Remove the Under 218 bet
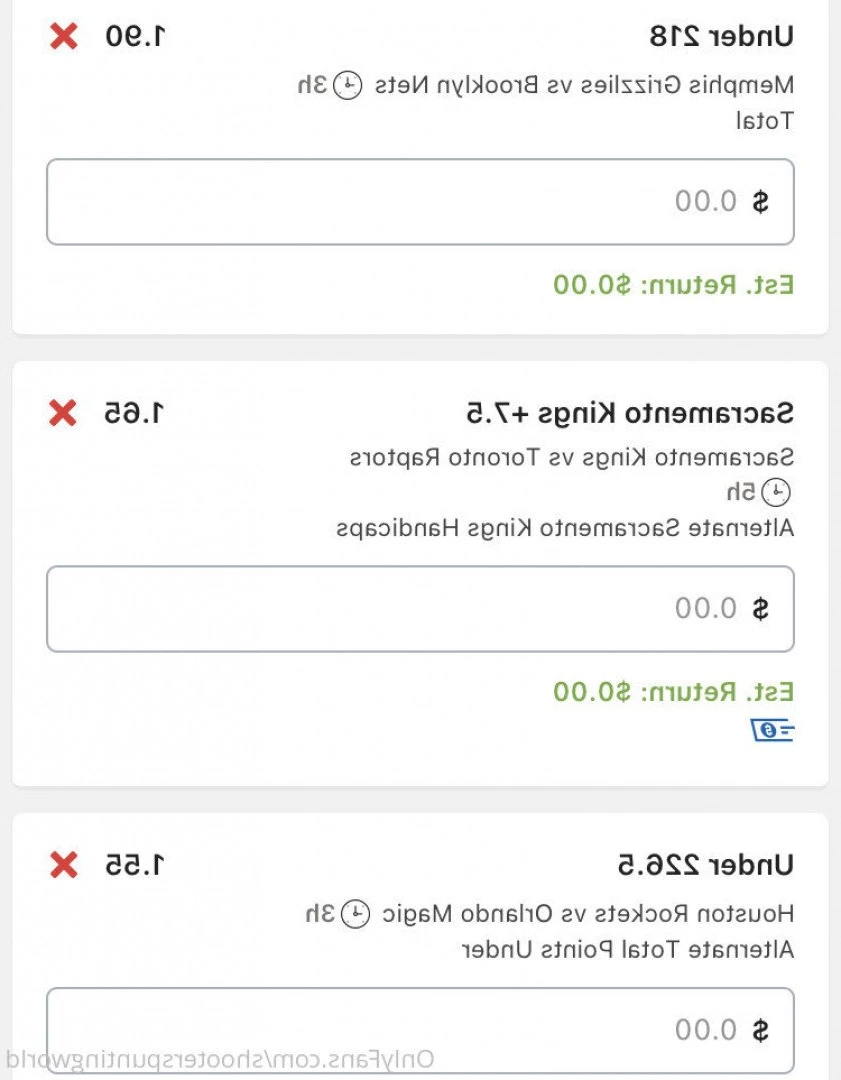This screenshot has width=841, height=1080. [64, 36]
